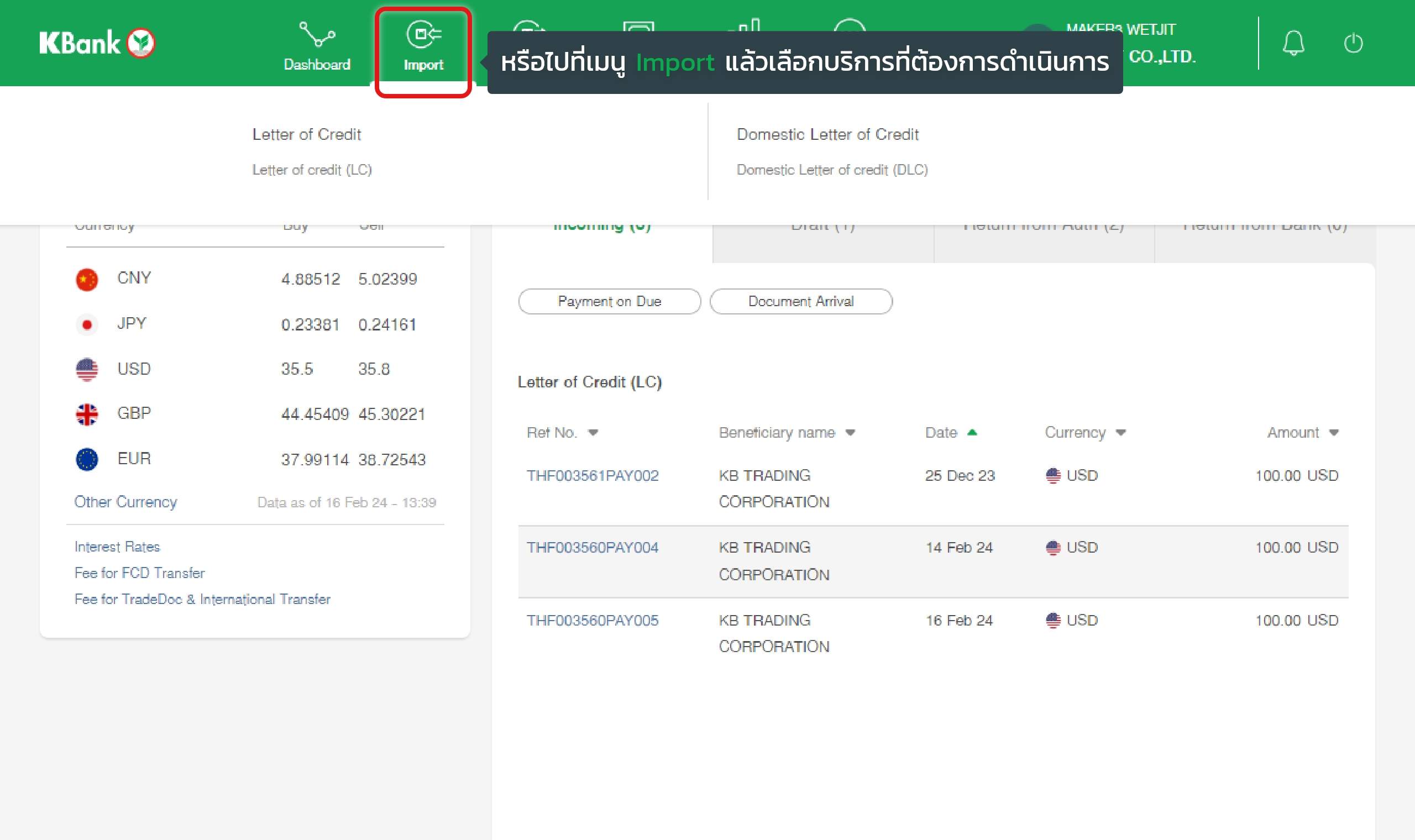
Task: Choose Letter of credit (LC) menu item
Action: coord(312,170)
